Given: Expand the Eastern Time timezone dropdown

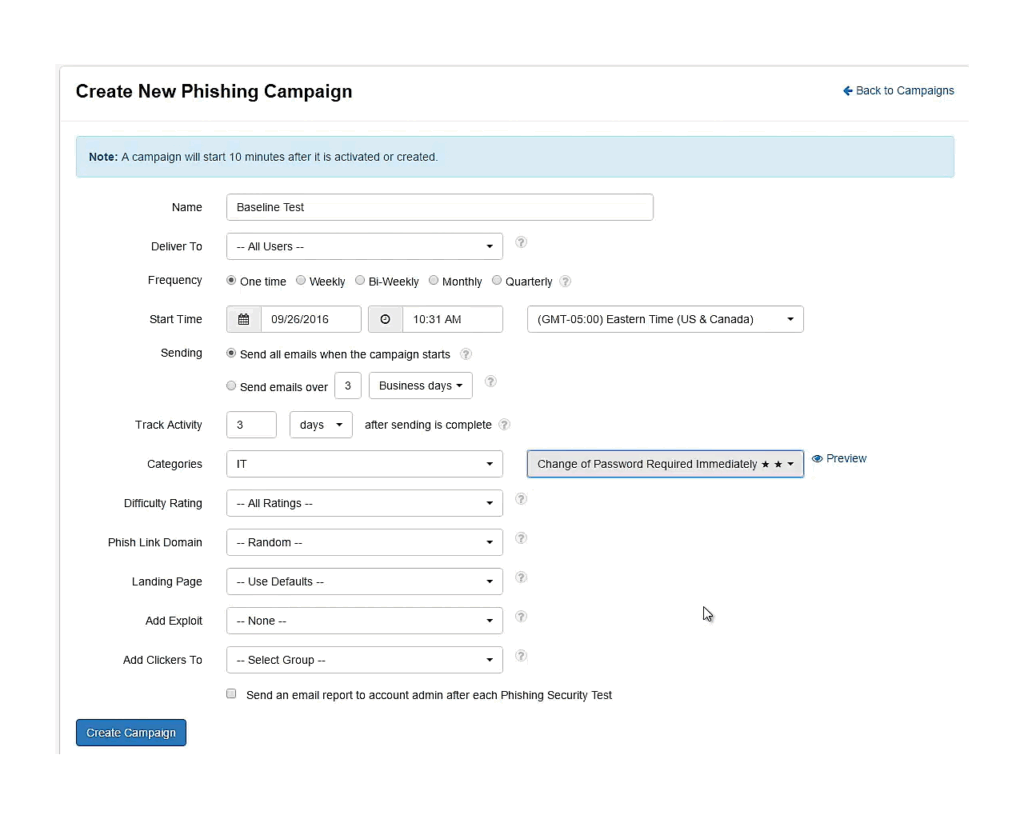Looking at the screenshot, I should click(x=665, y=320).
